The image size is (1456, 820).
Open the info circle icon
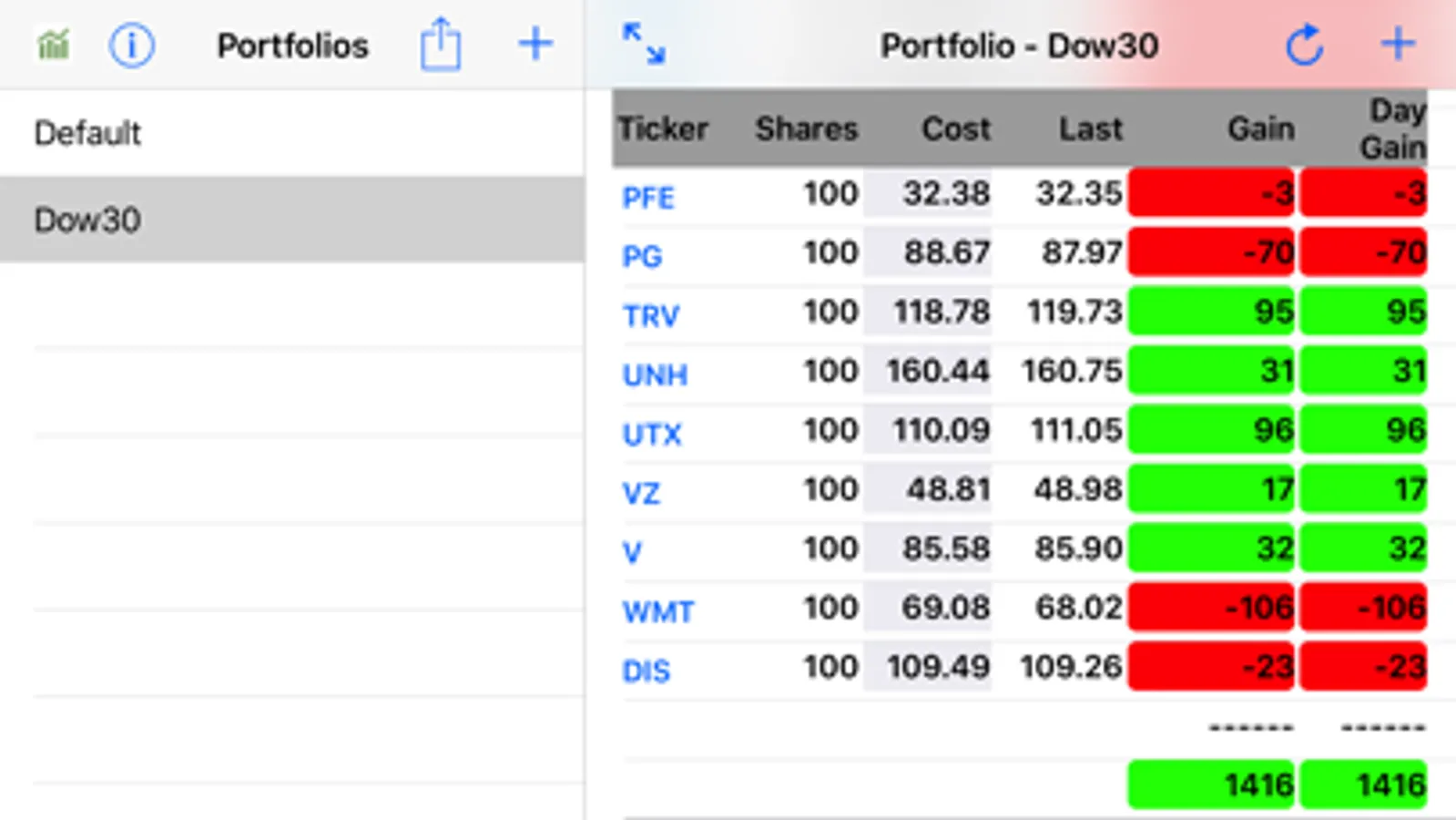tap(132, 45)
